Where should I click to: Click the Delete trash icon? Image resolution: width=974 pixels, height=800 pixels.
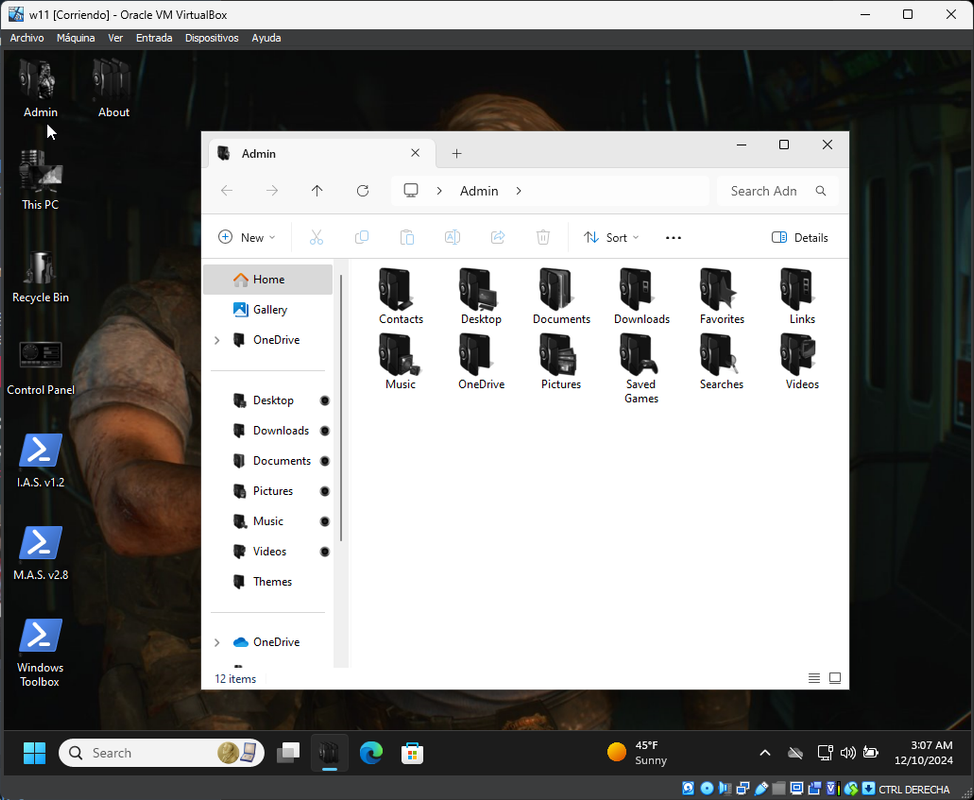pyautogui.click(x=543, y=237)
